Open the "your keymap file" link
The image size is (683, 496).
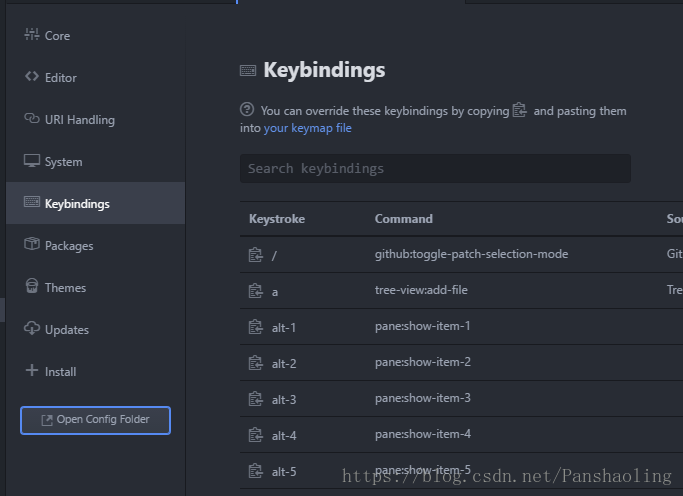[307, 128]
